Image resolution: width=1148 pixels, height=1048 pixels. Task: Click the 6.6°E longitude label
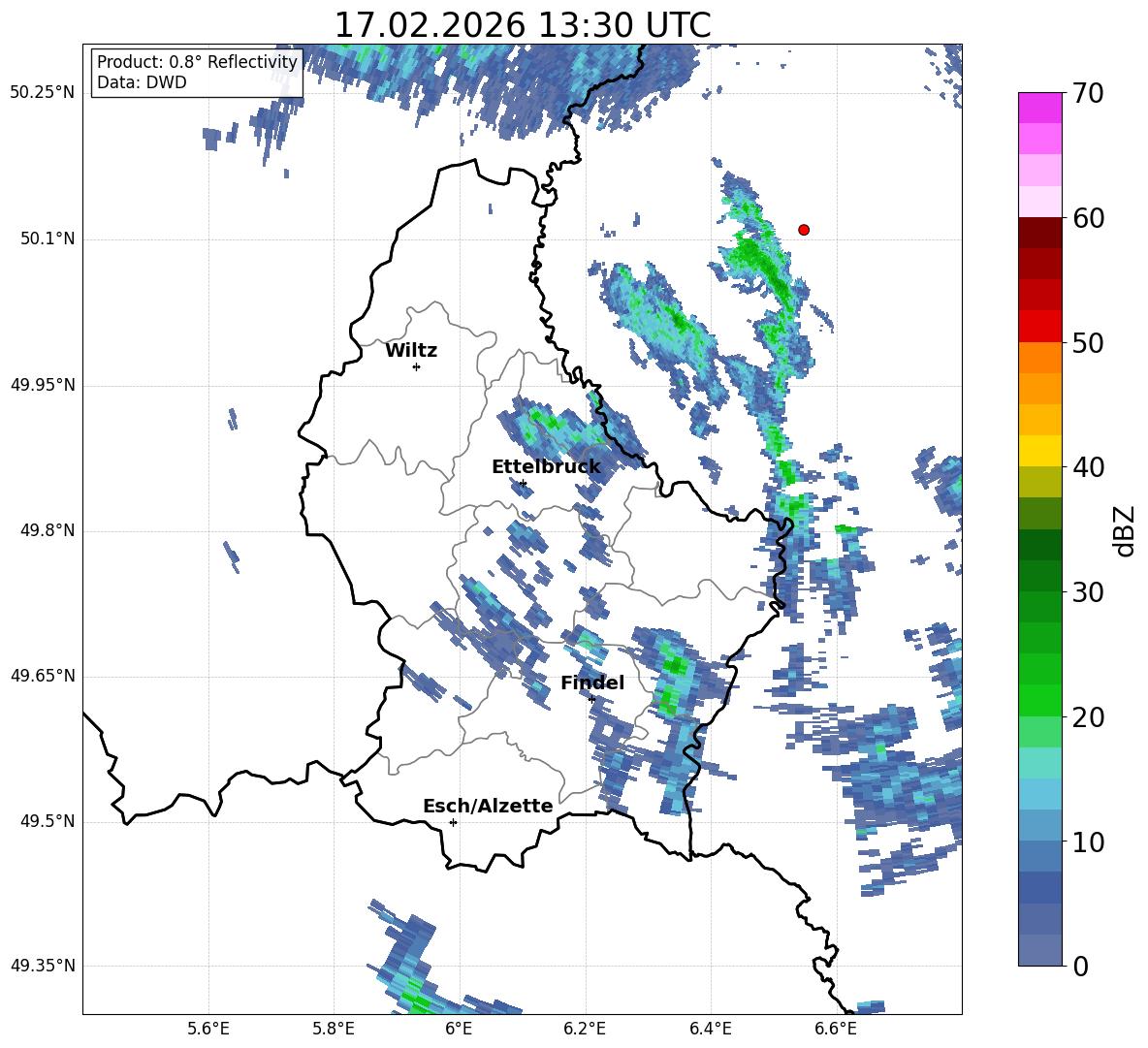click(x=836, y=1029)
